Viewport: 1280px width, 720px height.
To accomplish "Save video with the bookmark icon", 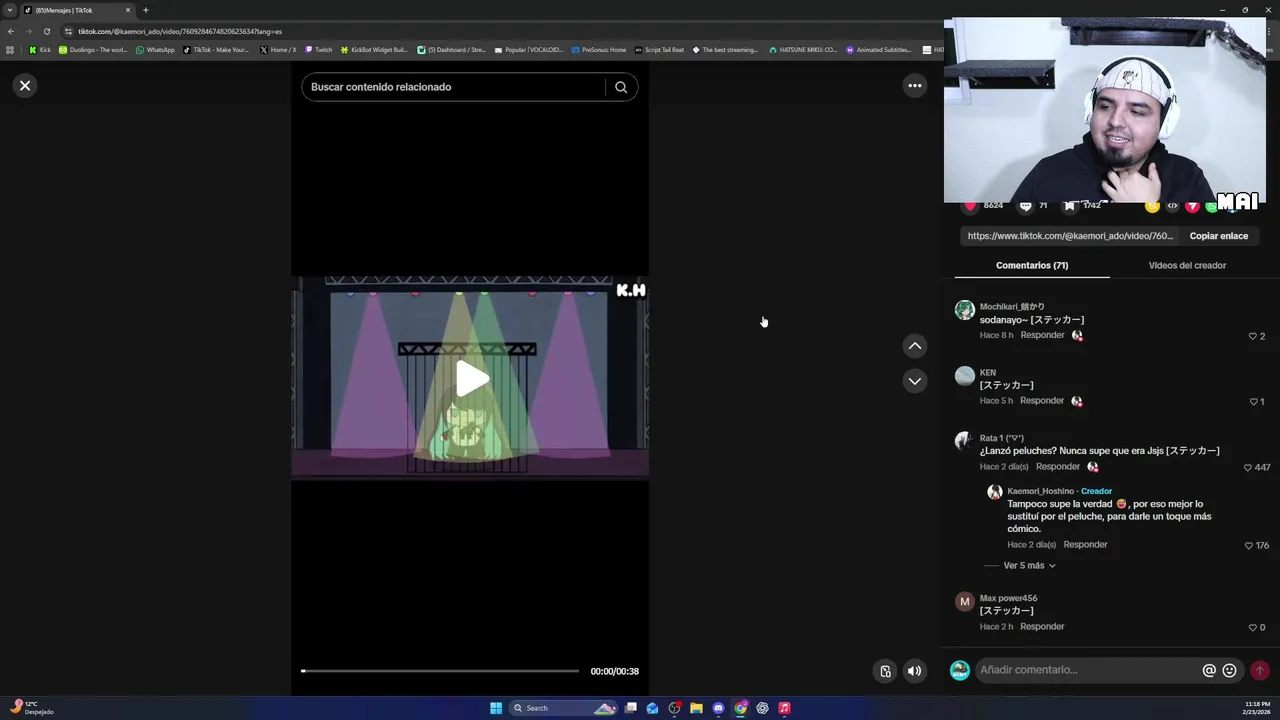I will point(1069,206).
